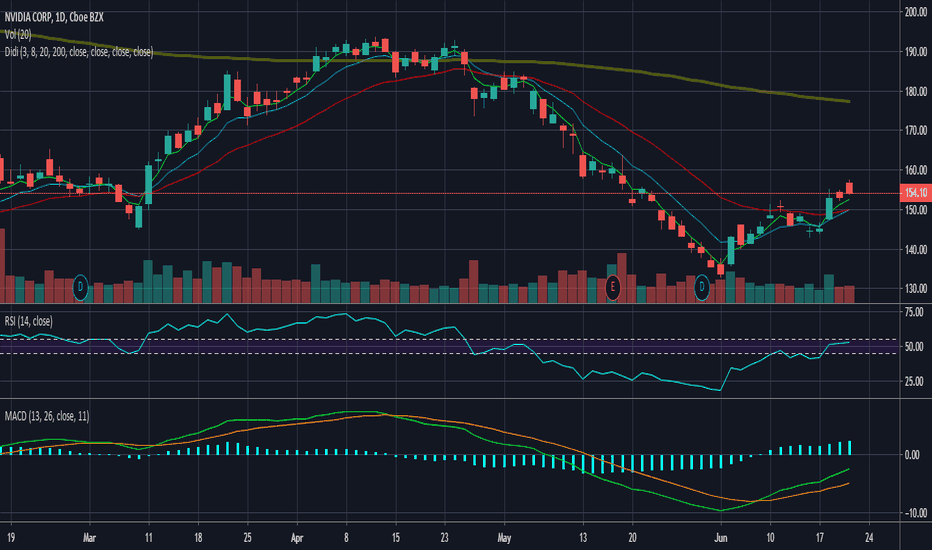
Task: Select the MACD (13, 26, close, 11) label
Action: coord(47,416)
